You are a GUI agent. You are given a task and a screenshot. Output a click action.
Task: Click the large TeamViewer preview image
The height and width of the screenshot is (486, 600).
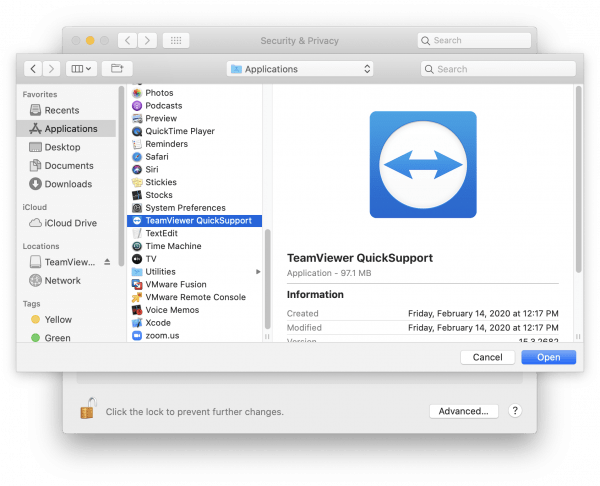pyautogui.click(x=423, y=165)
